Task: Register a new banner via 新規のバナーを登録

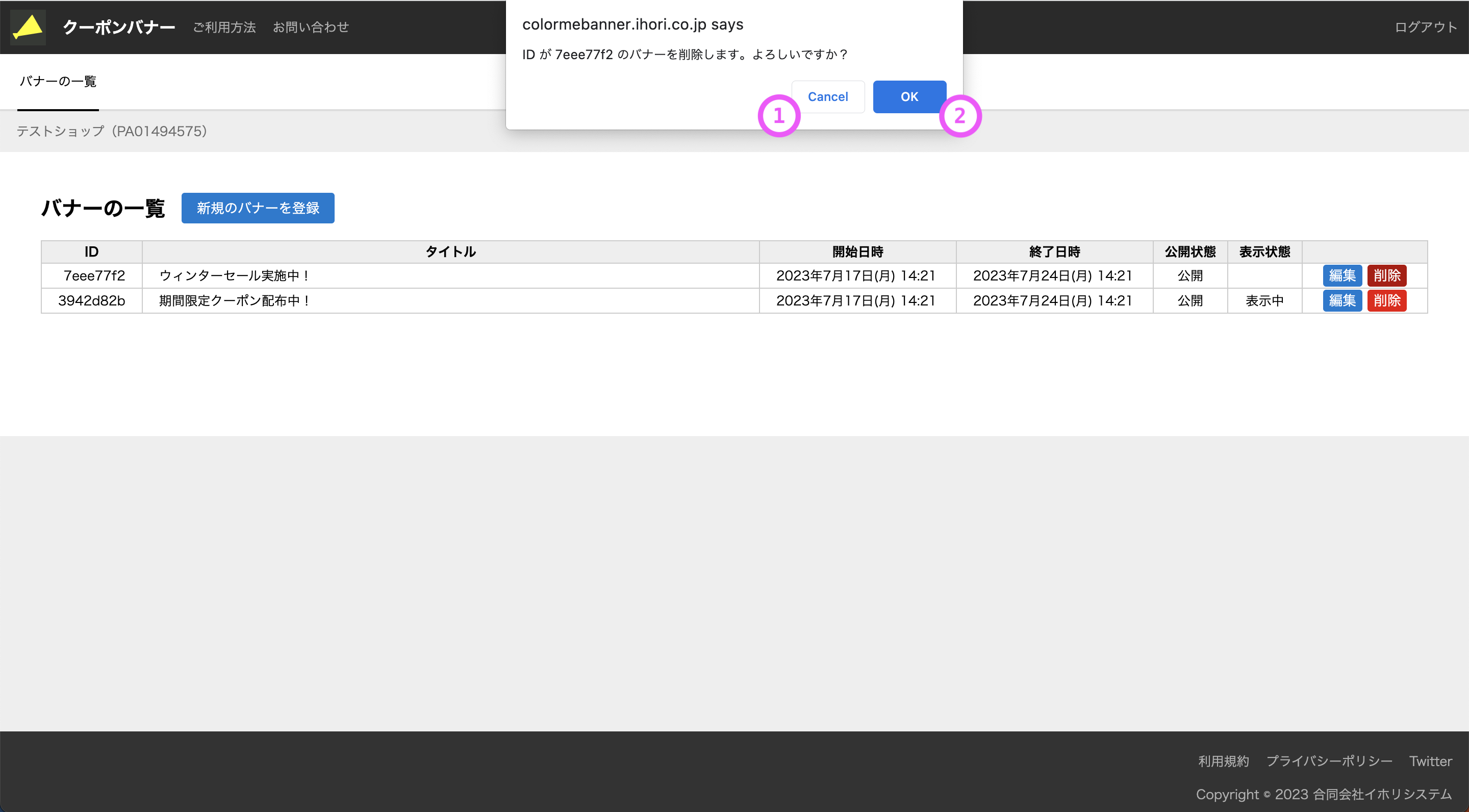Action: coord(257,208)
